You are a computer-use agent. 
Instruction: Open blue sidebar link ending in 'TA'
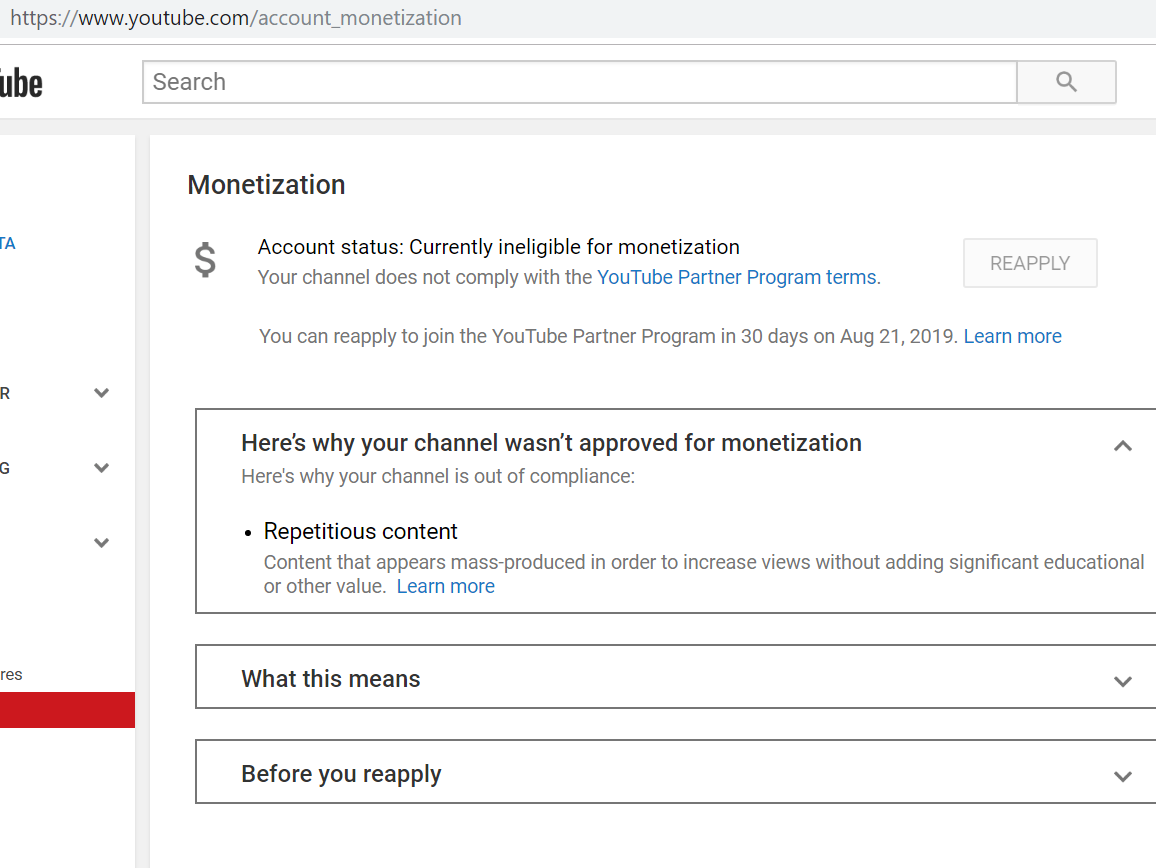point(7,243)
